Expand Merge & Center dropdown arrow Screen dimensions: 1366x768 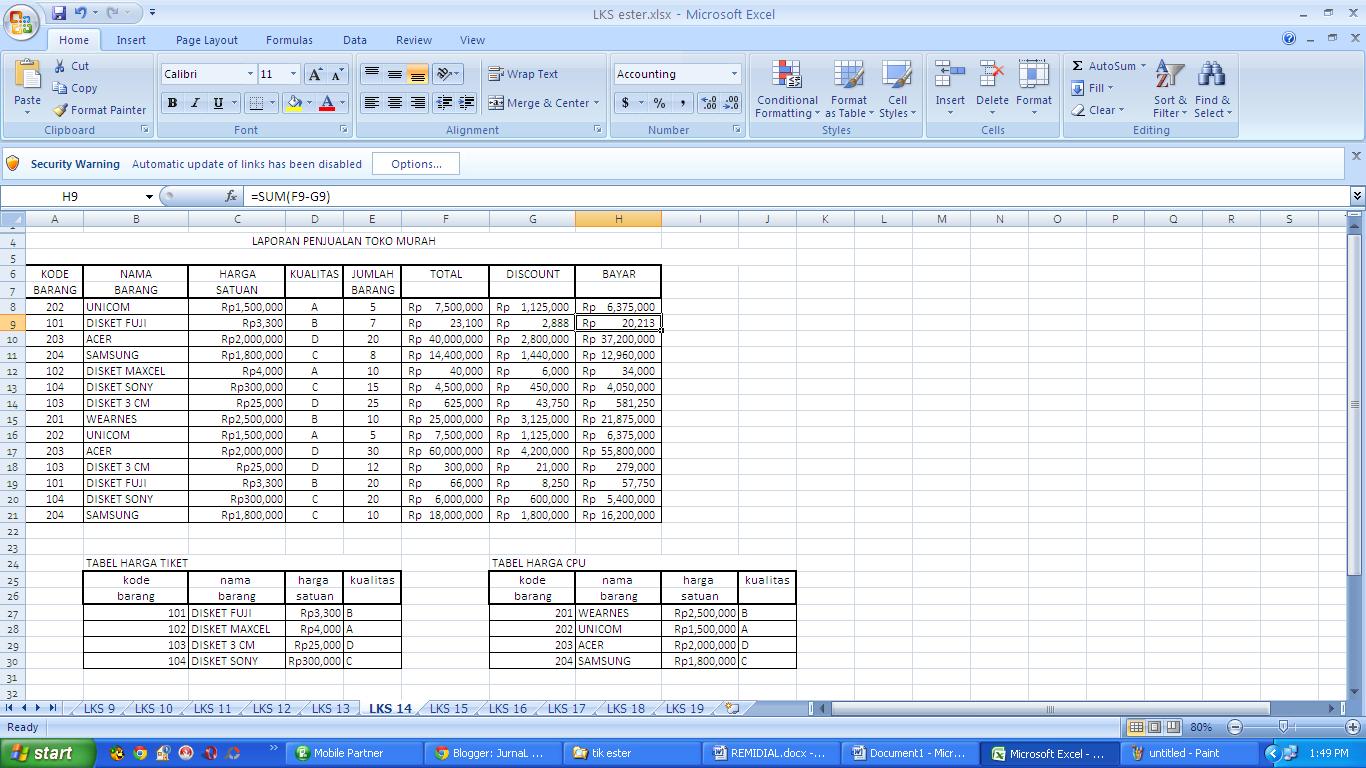[596, 103]
